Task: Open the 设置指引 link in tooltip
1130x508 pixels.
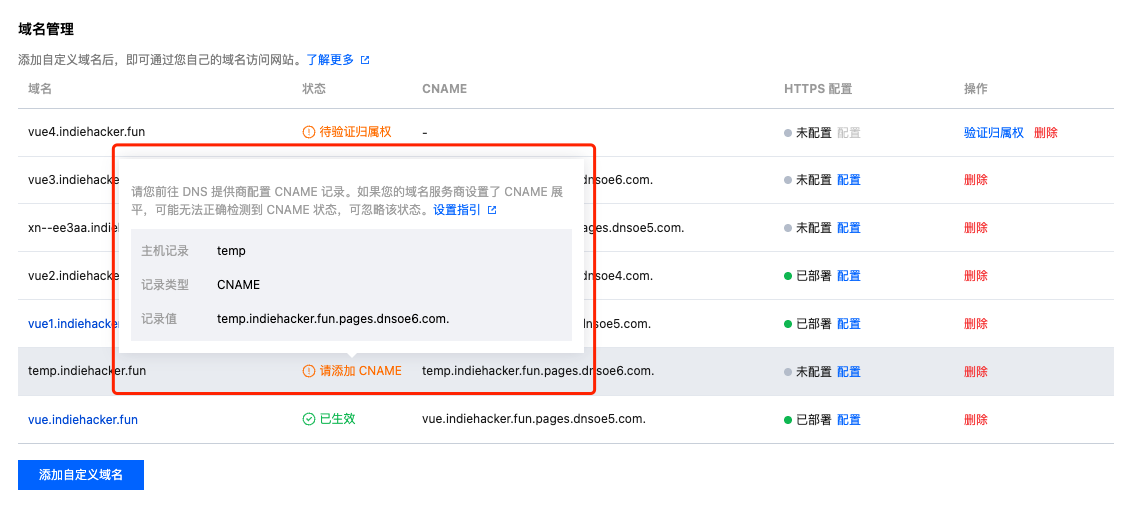Action: 456,210
